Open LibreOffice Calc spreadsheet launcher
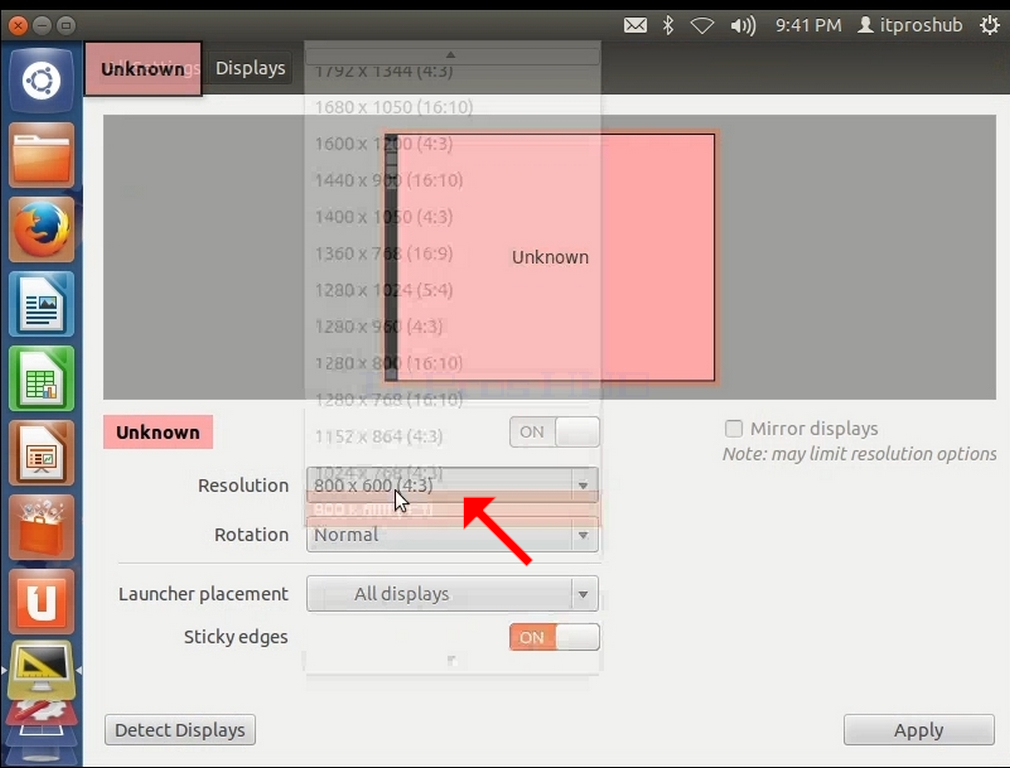The height and width of the screenshot is (768, 1010). pyautogui.click(x=41, y=379)
